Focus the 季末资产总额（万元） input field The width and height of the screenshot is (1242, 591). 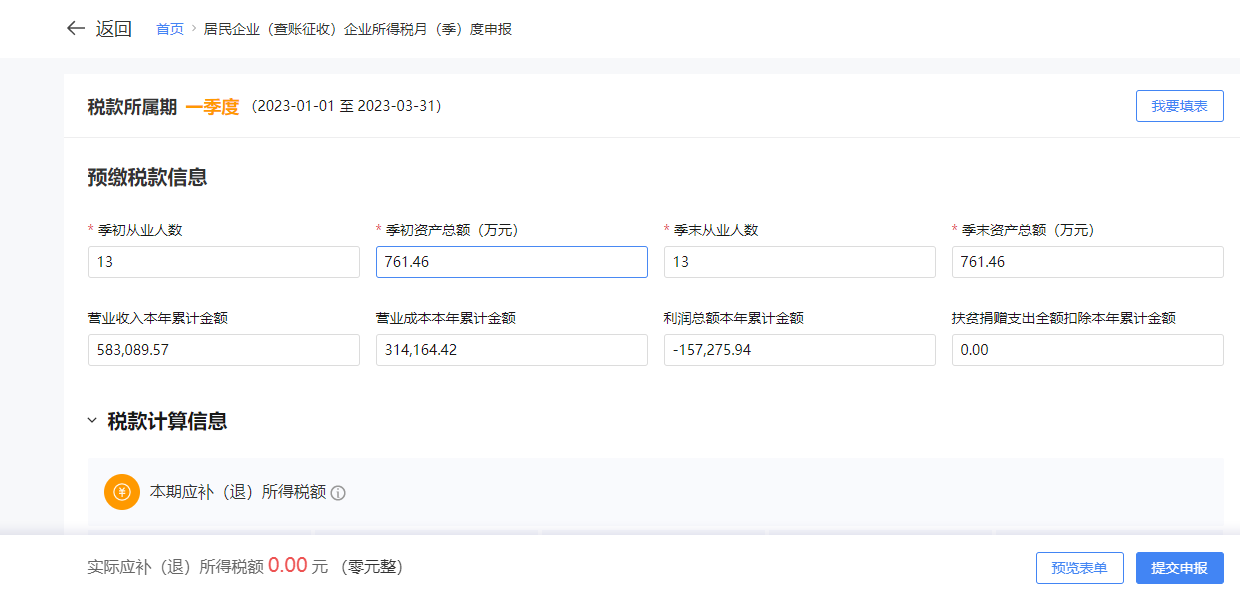point(1088,262)
